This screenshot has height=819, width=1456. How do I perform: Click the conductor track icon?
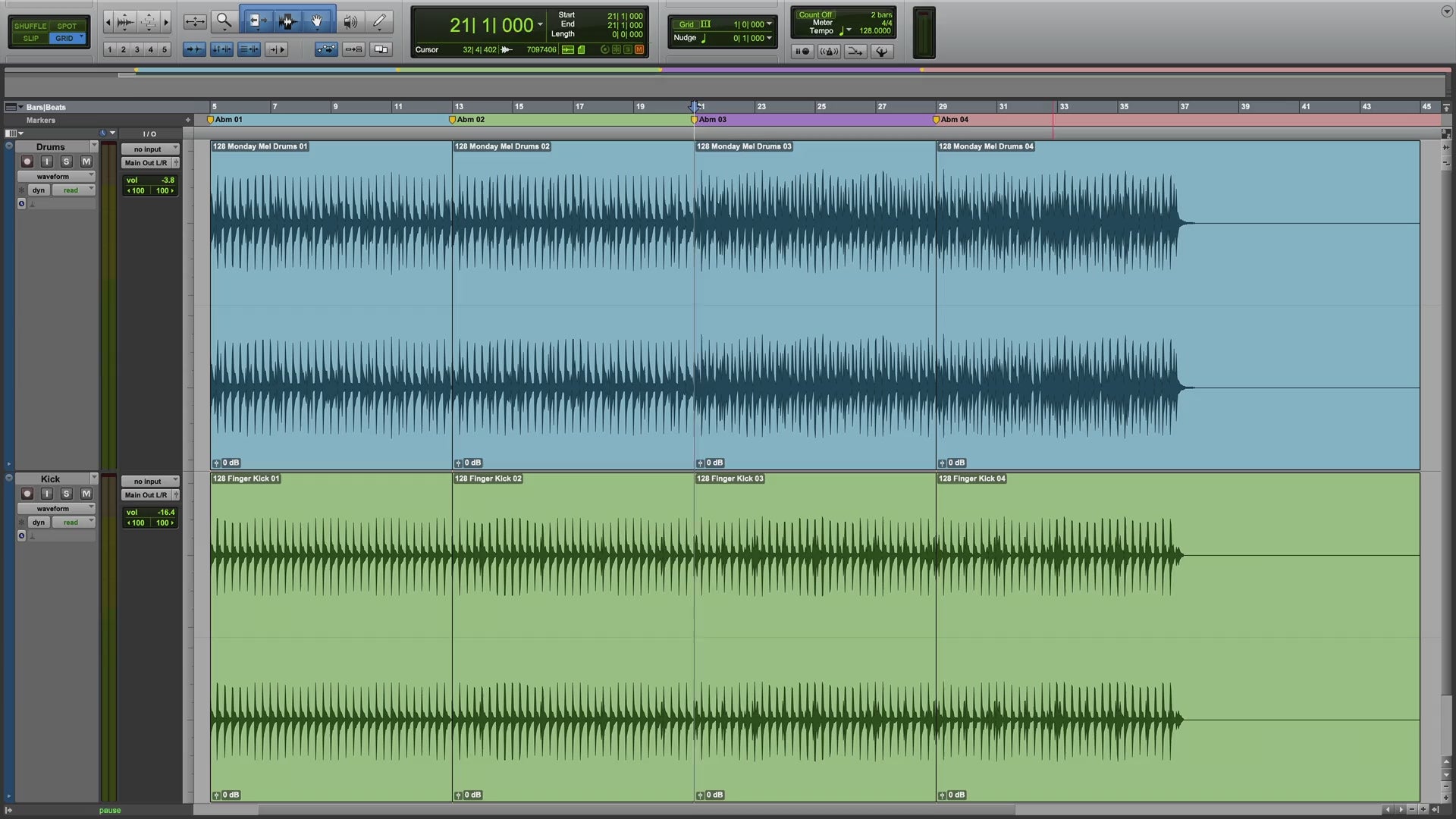pos(881,52)
